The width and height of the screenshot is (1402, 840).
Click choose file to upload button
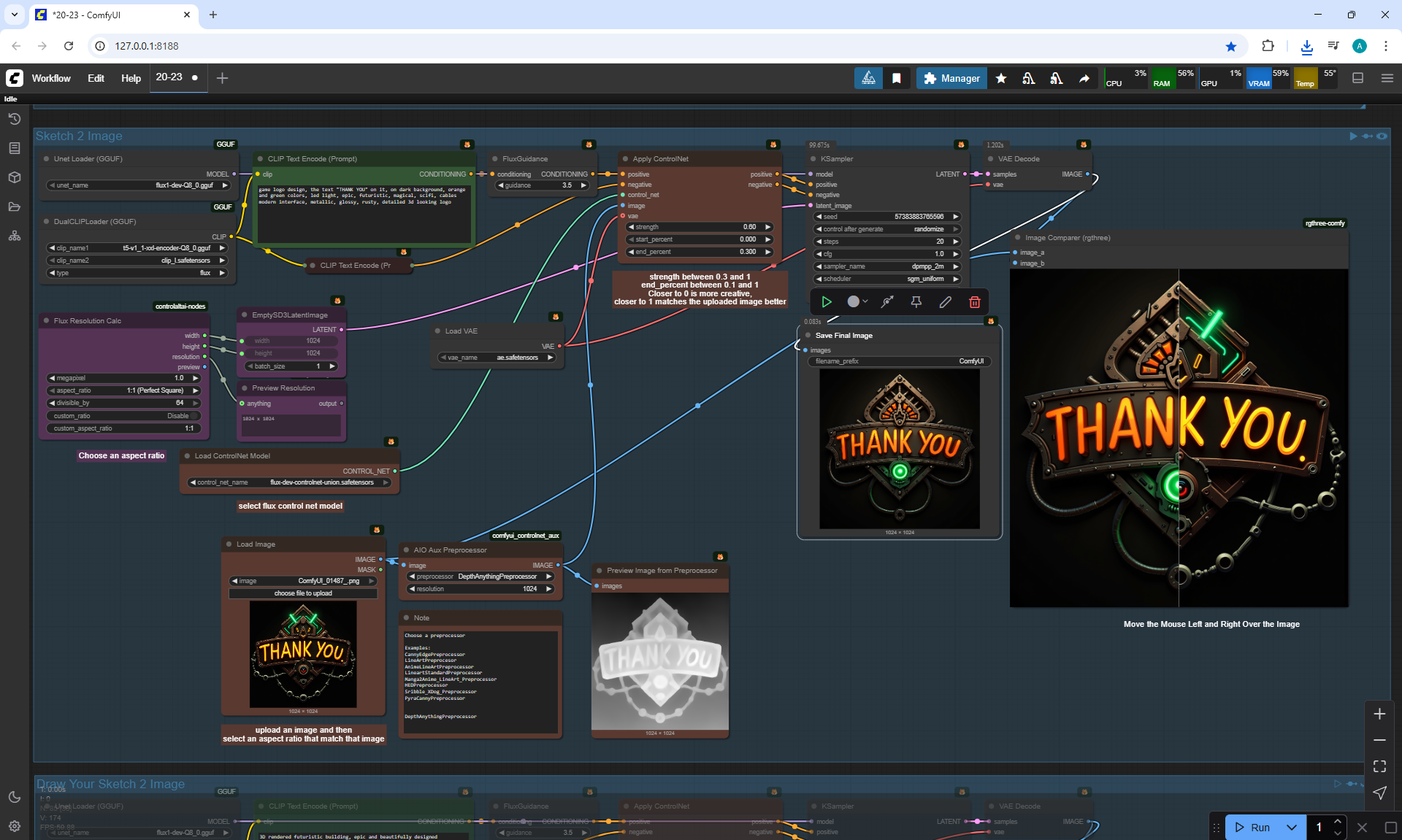click(303, 593)
